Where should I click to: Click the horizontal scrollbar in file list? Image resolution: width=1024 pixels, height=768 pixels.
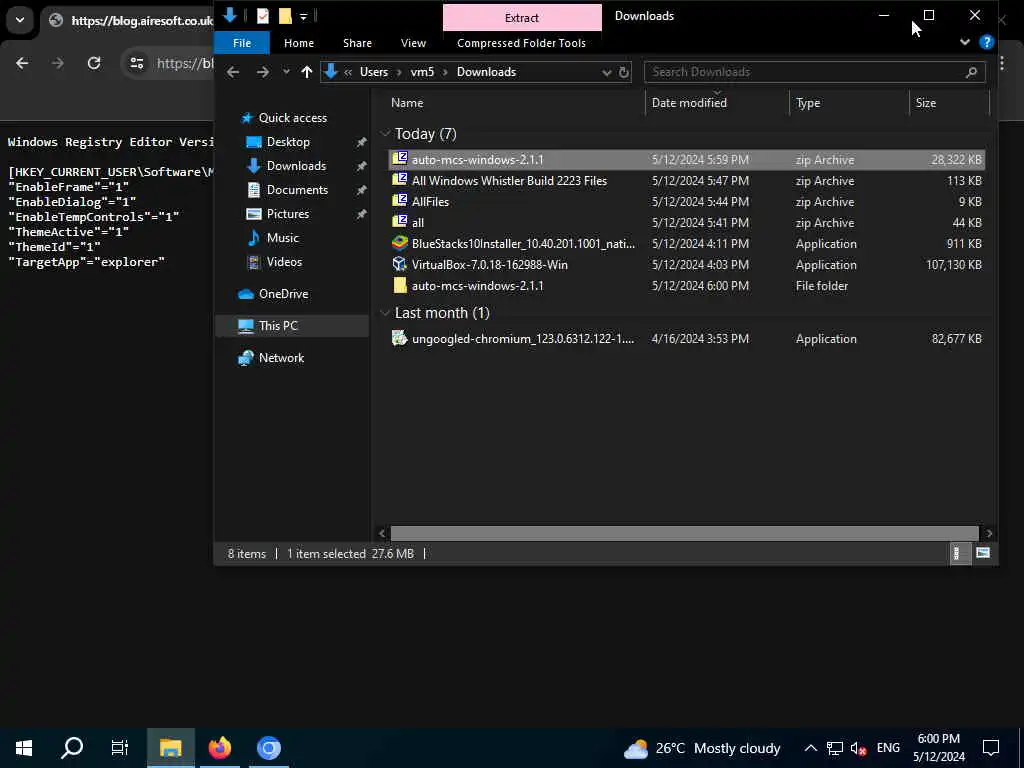click(684, 534)
